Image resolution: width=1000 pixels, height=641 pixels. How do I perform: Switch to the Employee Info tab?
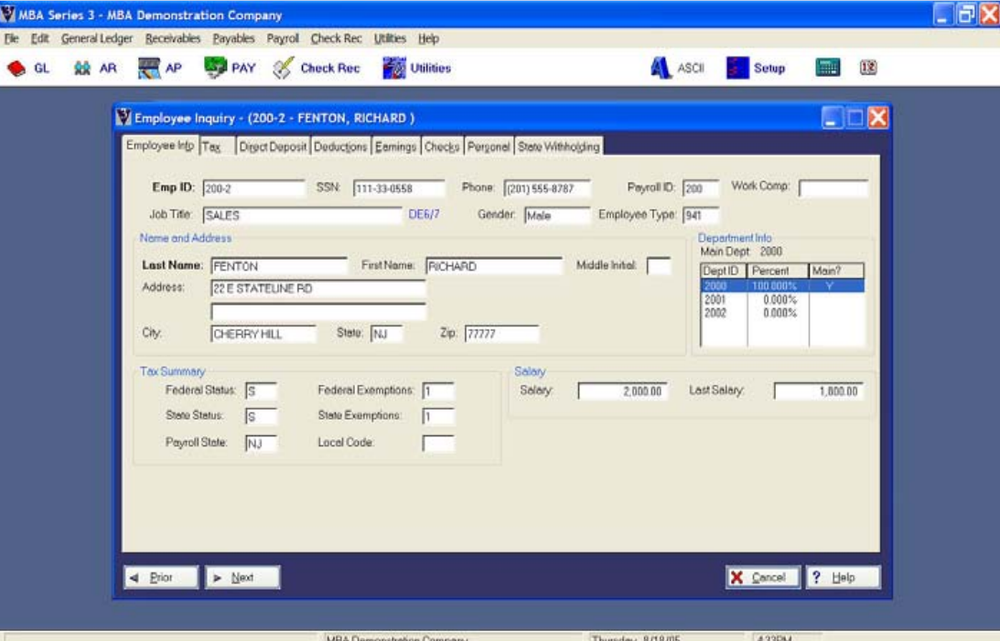(x=160, y=145)
